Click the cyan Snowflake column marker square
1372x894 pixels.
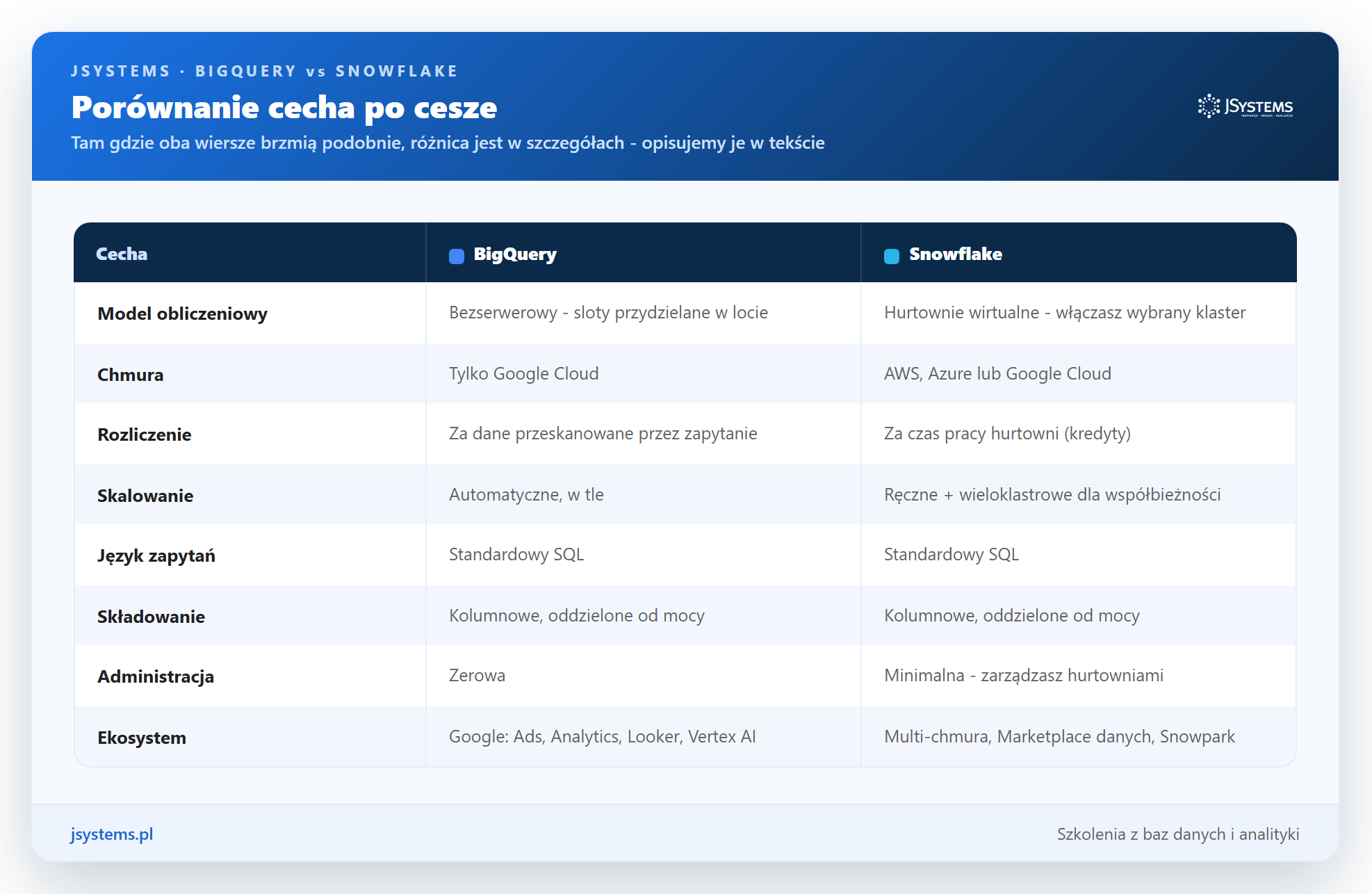pyautogui.click(x=892, y=257)
